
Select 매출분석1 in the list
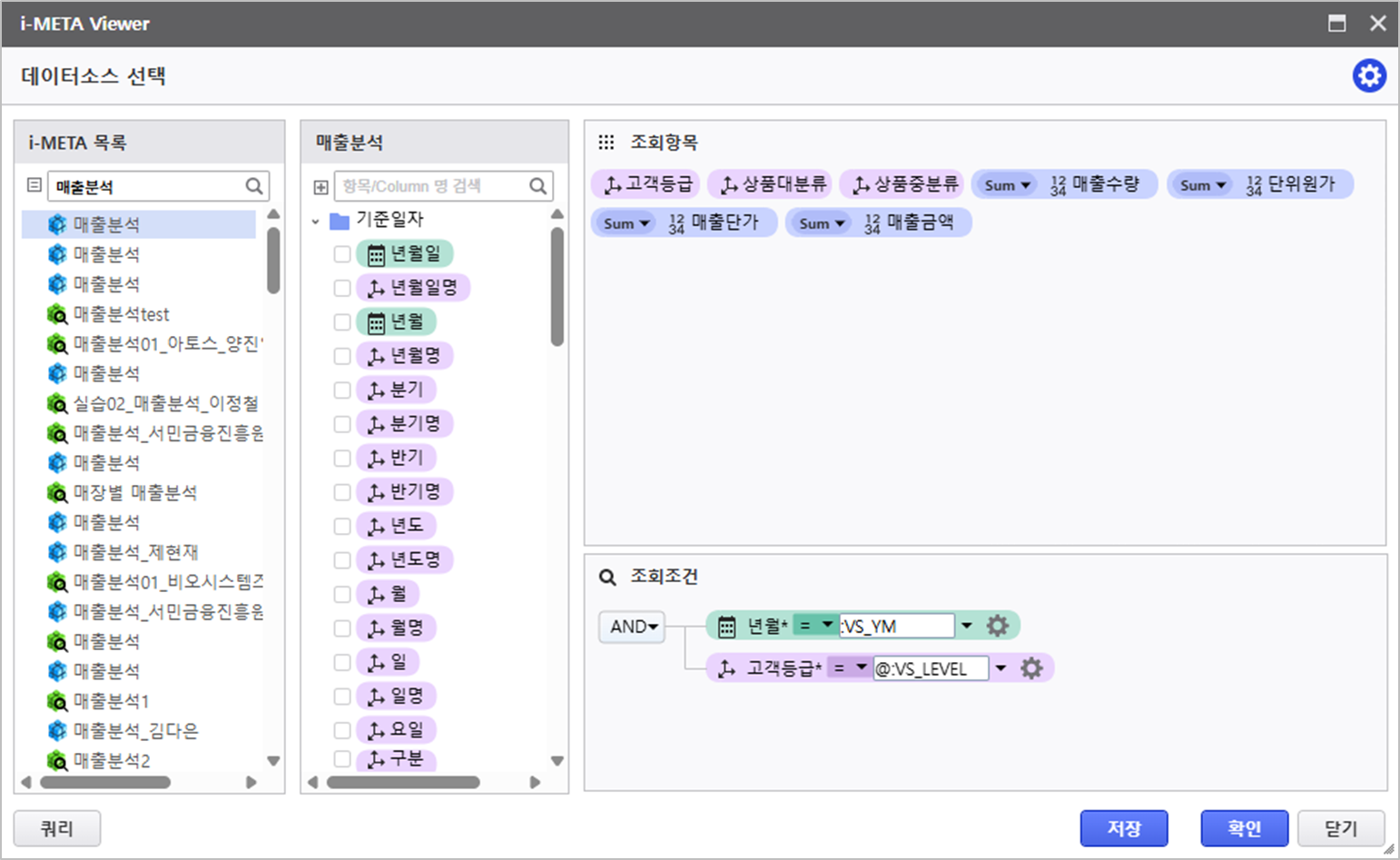[111, 701]
